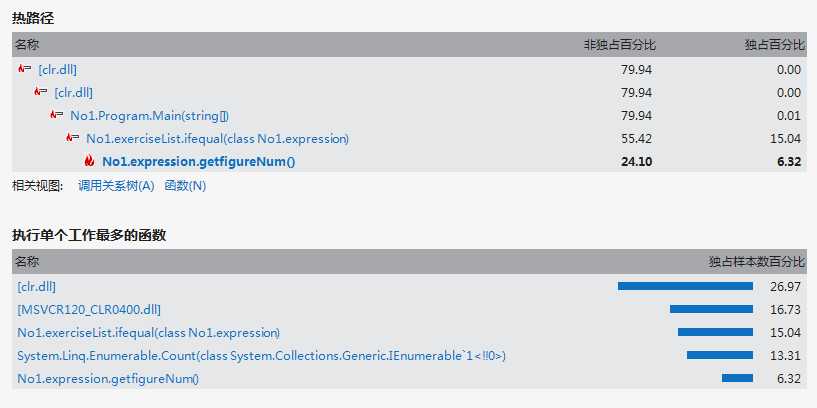Open ifequal link in most-work functions list
The height and width of the screenshot is (408, 817).
coord(148,332)
